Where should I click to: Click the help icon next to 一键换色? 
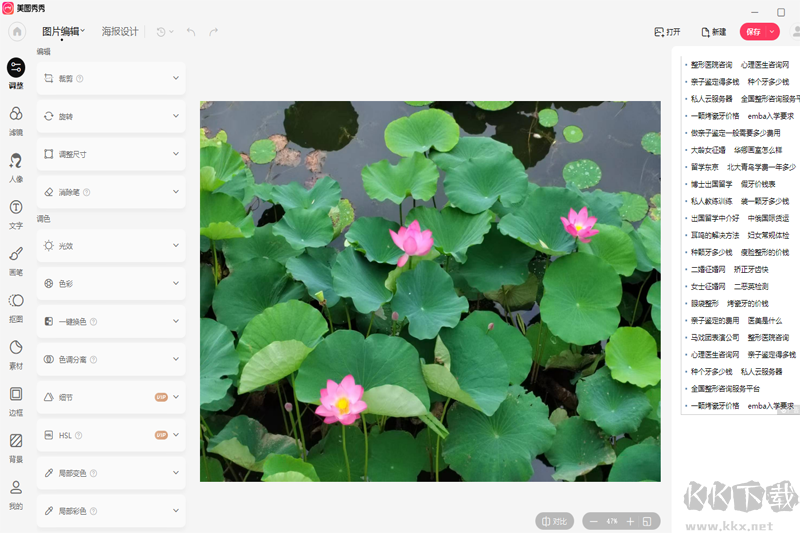click(x=93, y=322)
